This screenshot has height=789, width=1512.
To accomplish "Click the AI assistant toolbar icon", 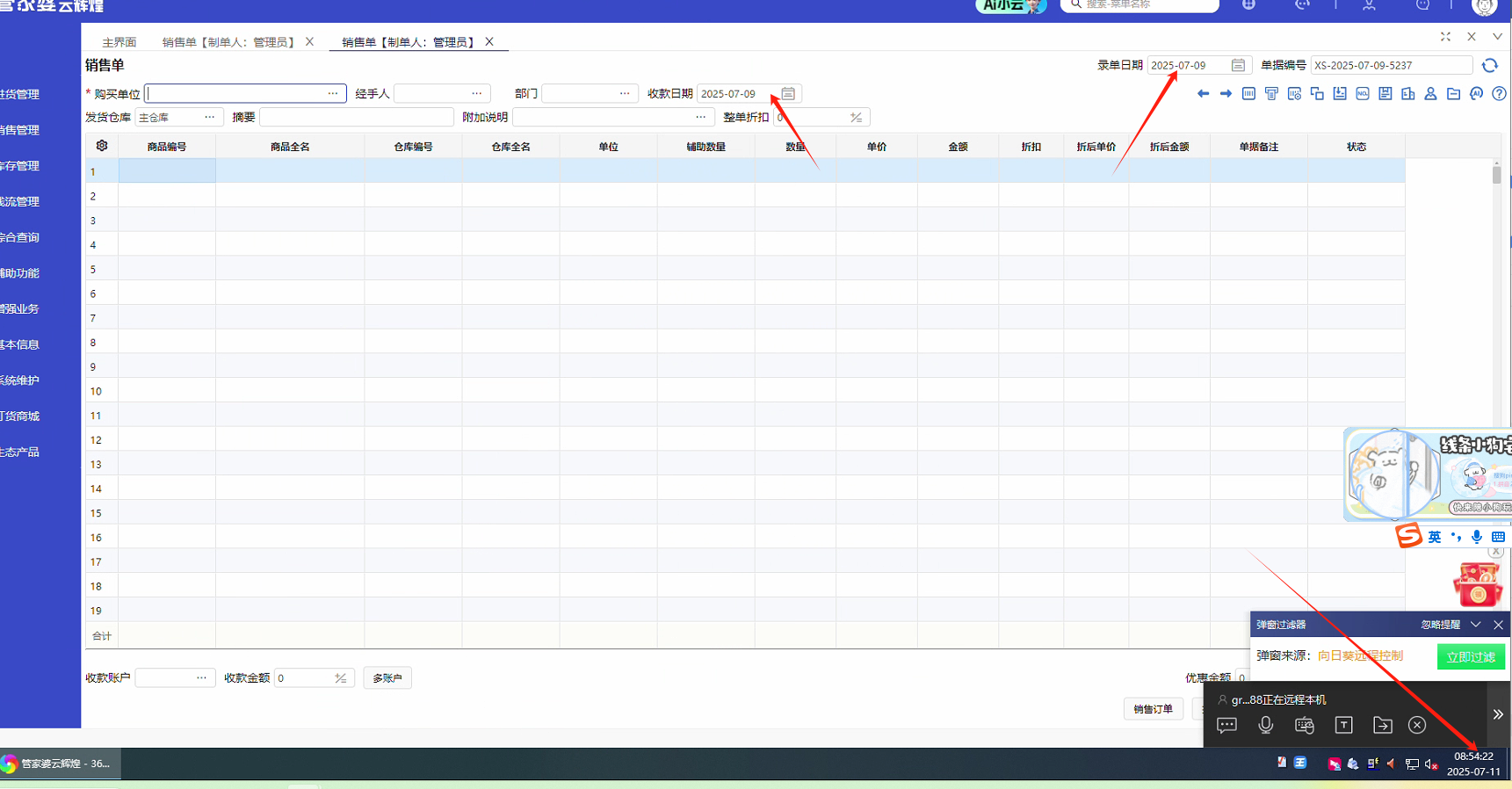I will [1476, 94].
